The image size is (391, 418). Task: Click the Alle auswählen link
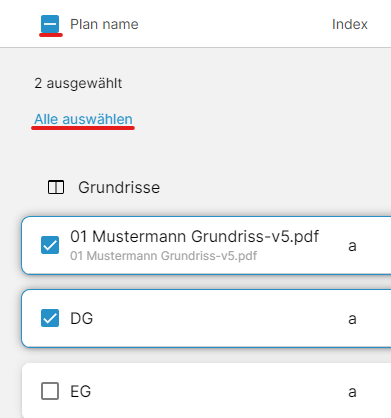pos(83,119)
